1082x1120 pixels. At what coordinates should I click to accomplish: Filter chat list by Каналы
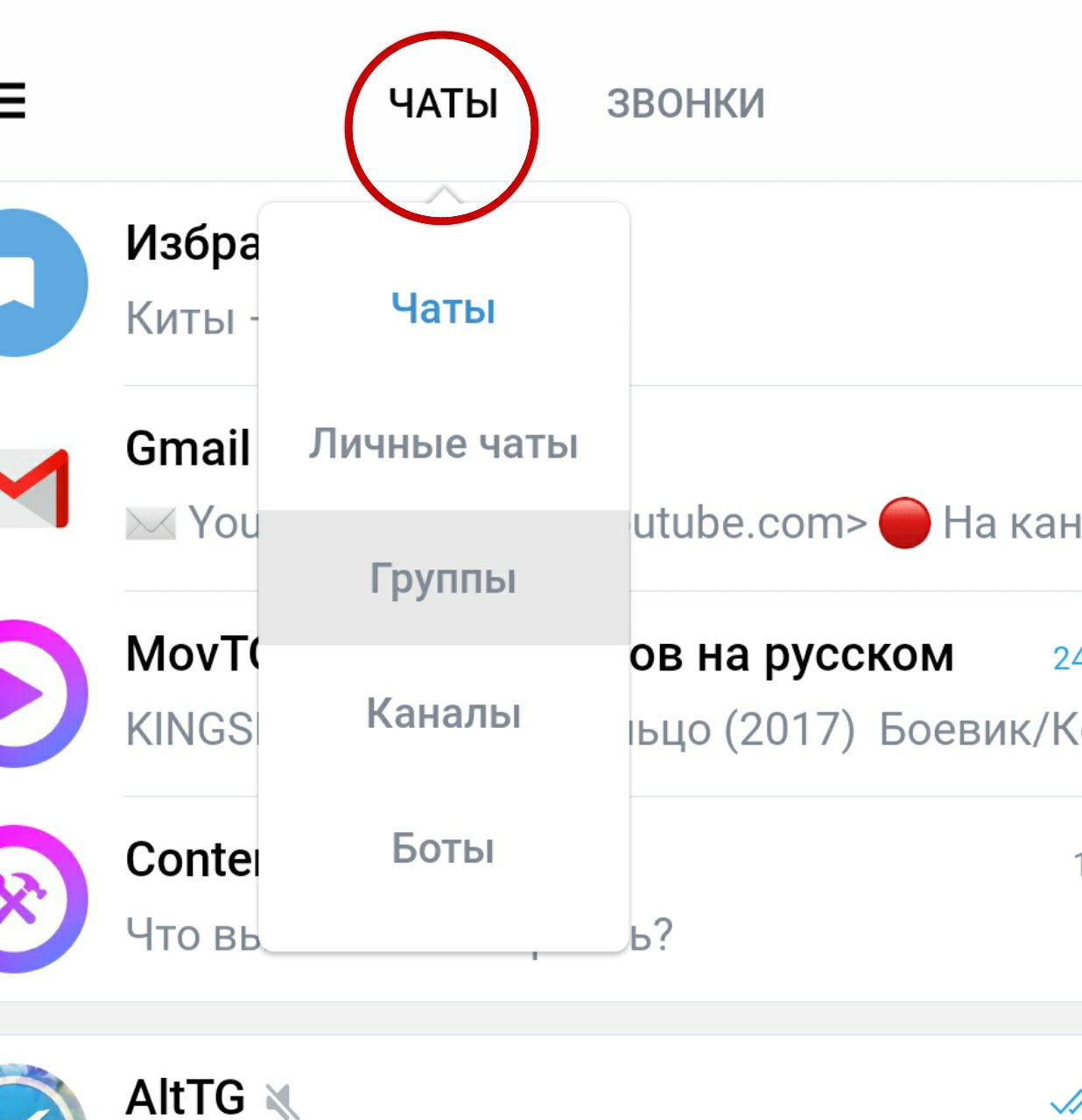[444, 713]
